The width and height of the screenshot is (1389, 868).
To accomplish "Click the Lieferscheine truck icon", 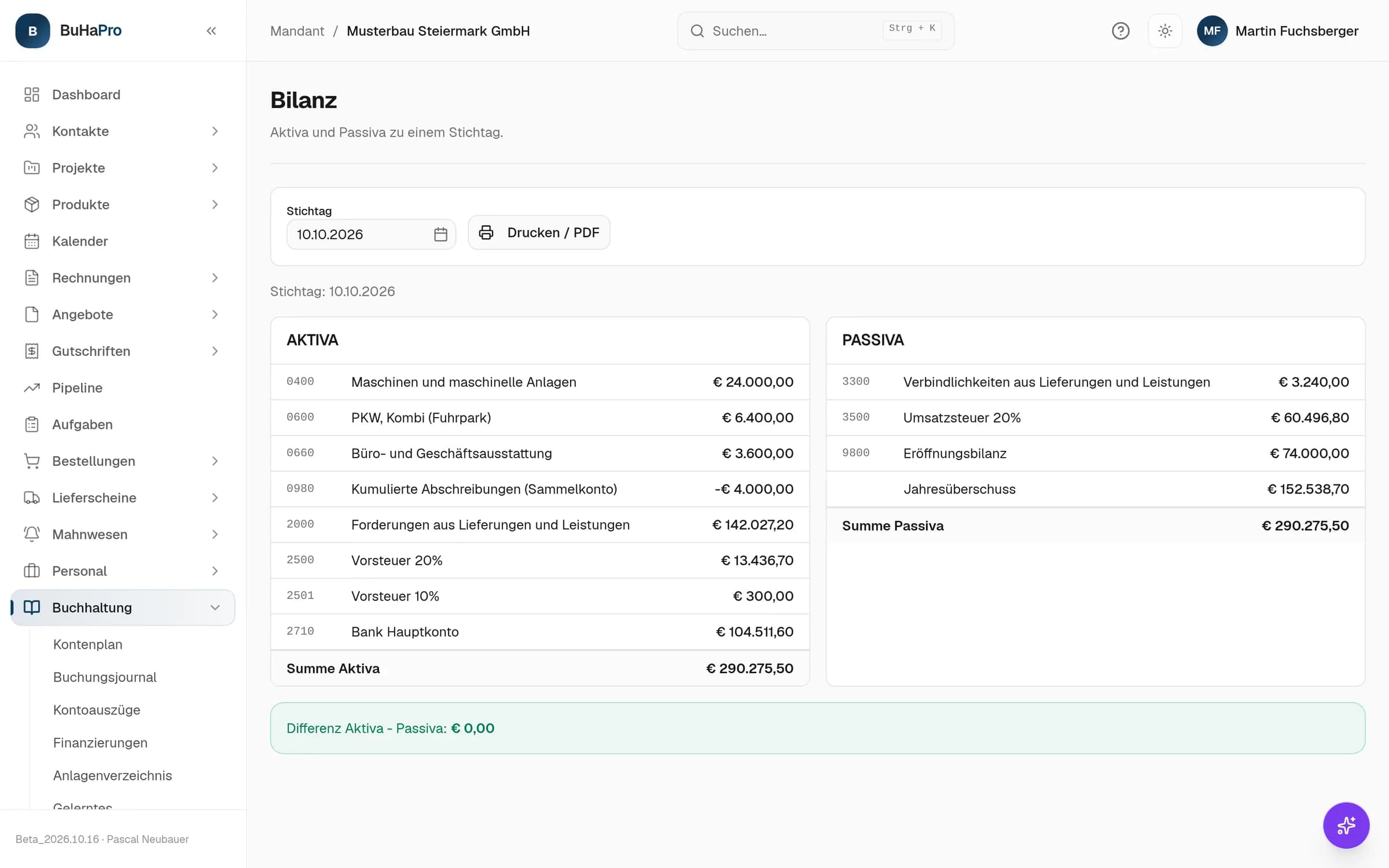I will pyautogui.click(x=32, y=498).
